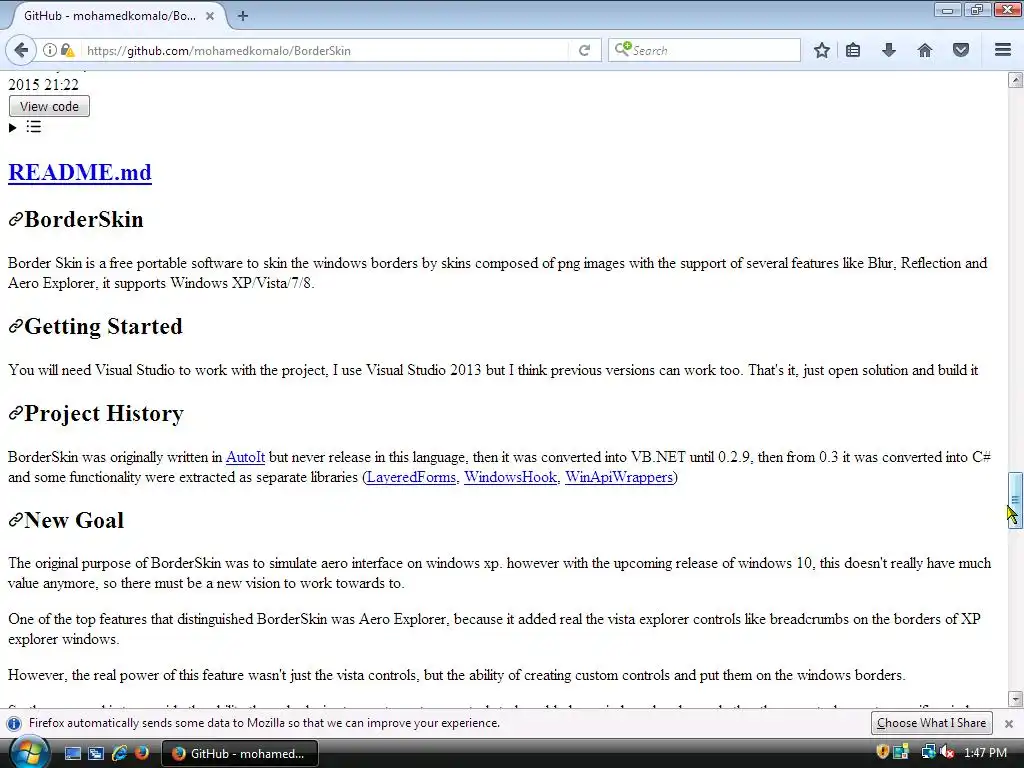The height and width of the screenshot is (768, 1024).
Task: Click Switch between windows quick launch icon
Action: click(96, 754)
